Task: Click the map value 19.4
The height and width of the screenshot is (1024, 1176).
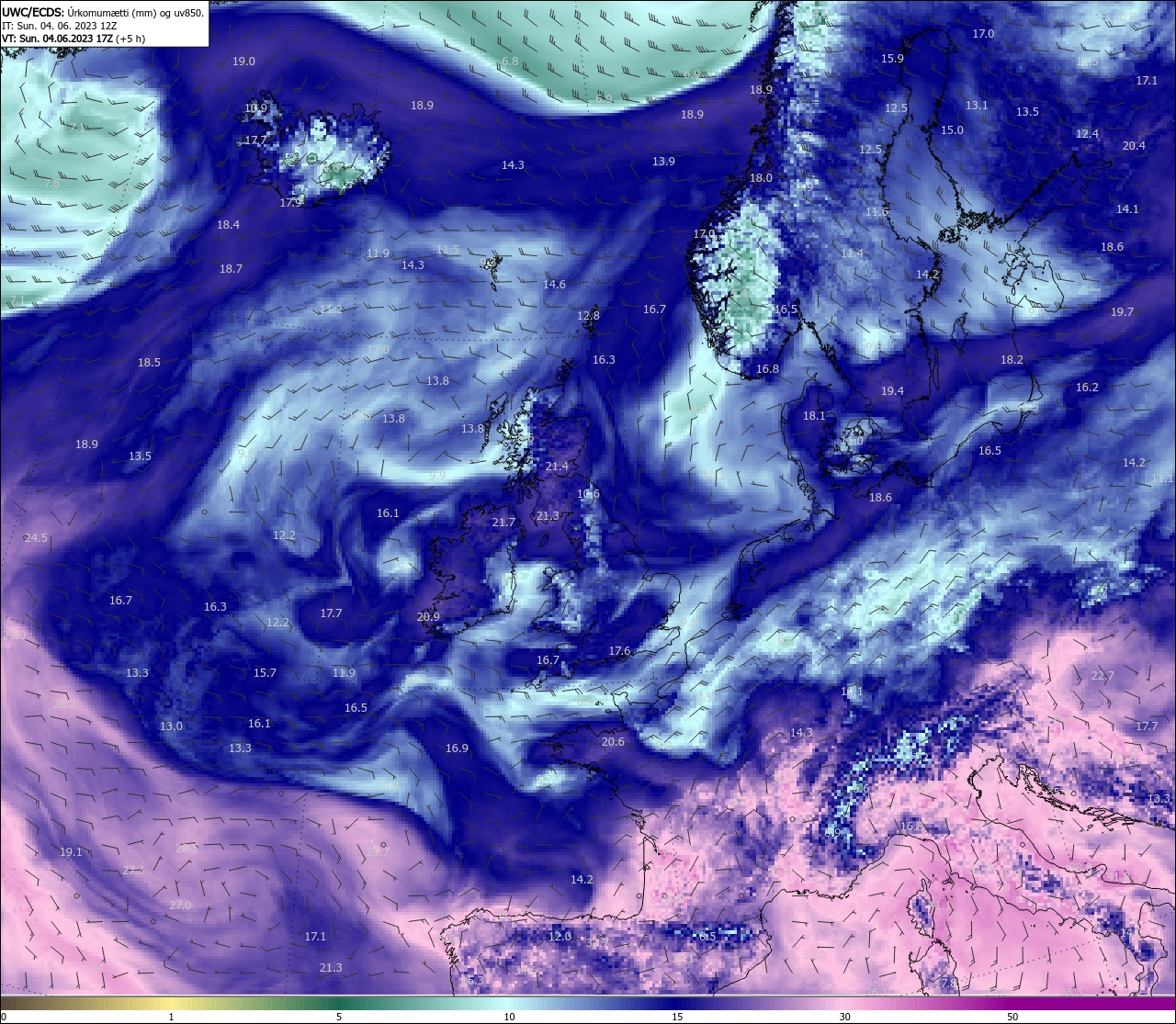Action: click(x=892, y=391)
